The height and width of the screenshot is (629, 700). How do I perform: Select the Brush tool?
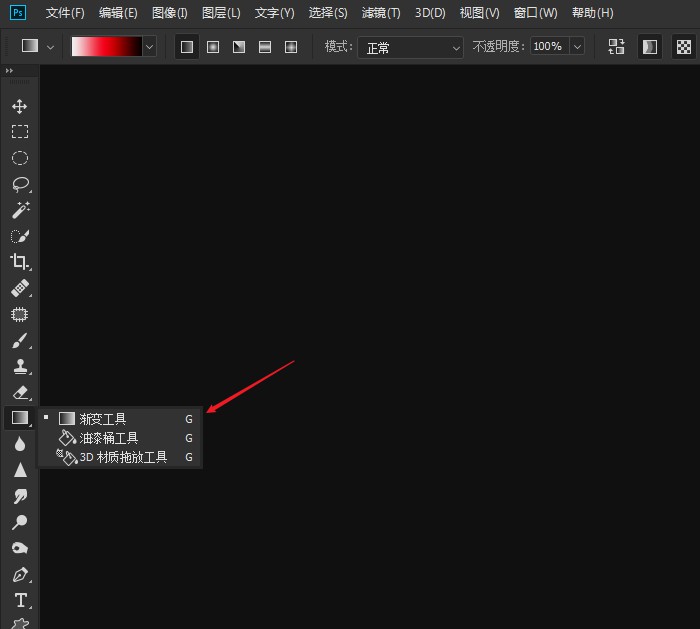tap(20, 340)
